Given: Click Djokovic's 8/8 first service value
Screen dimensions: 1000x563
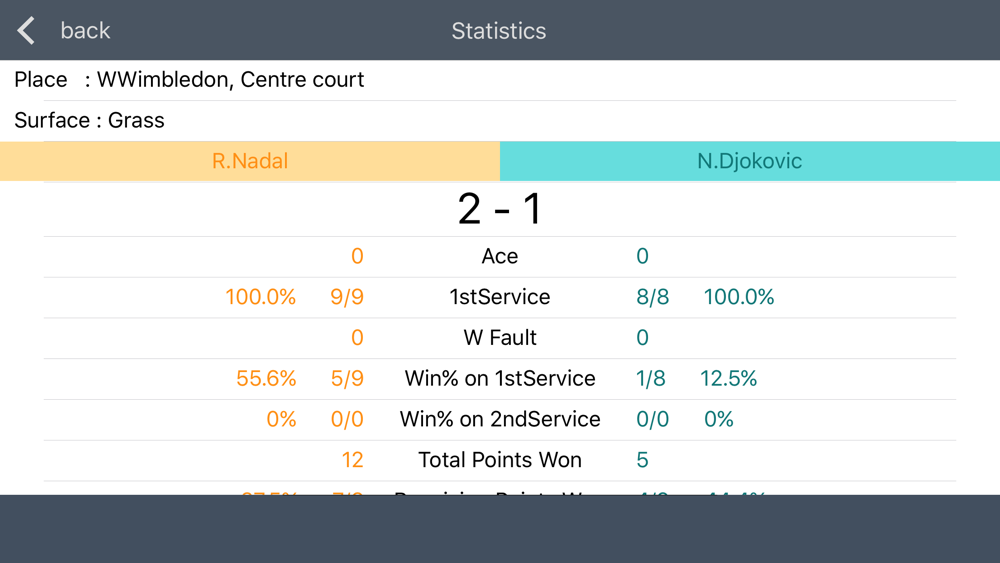Looking at the screenshot, I should 652,297.
